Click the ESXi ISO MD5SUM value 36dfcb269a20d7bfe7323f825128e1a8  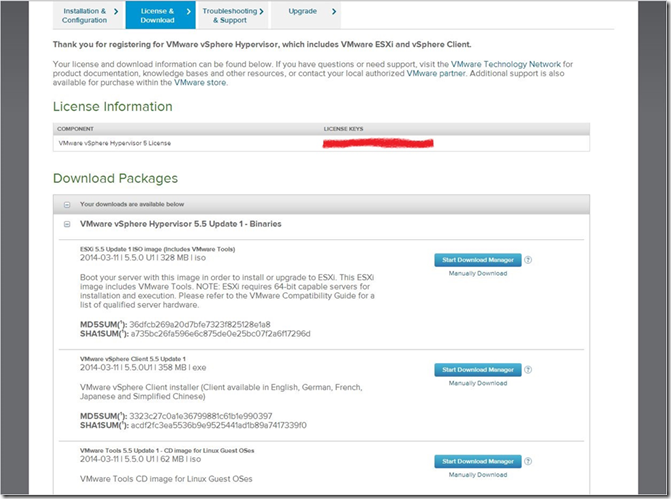tap(200, 325)
